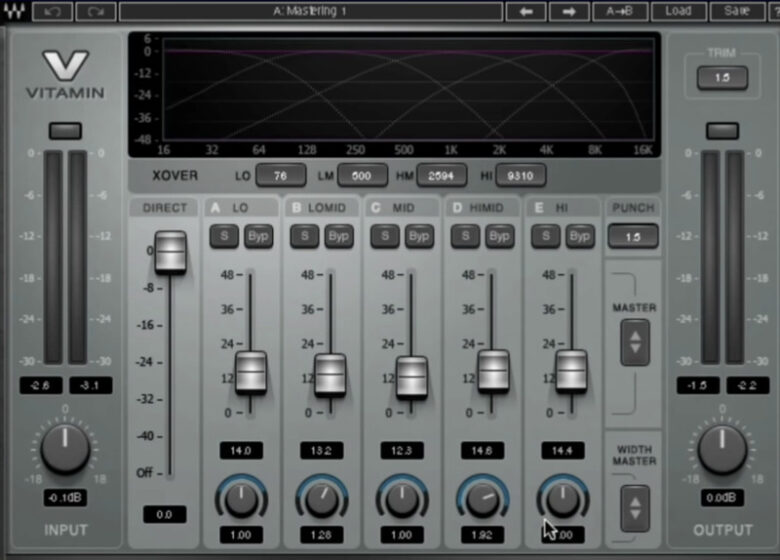Reset the input meter clip indicator
This screenshot has height=560, width=780.
click(65, 131)
